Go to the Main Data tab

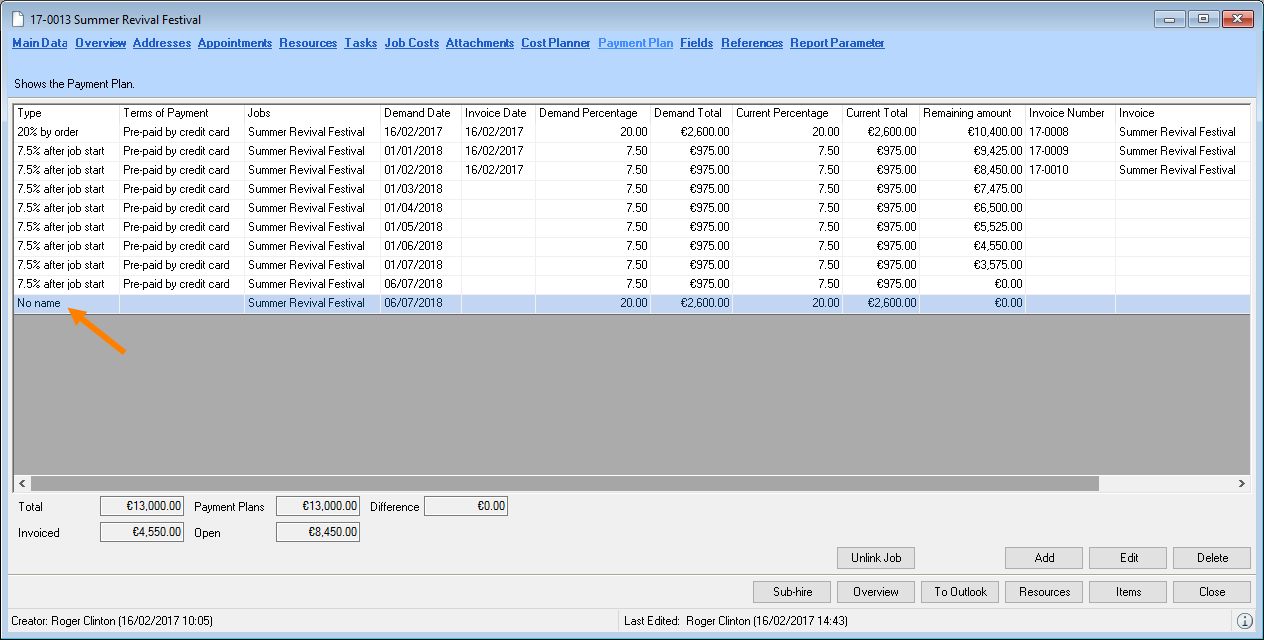coord(40,43)
